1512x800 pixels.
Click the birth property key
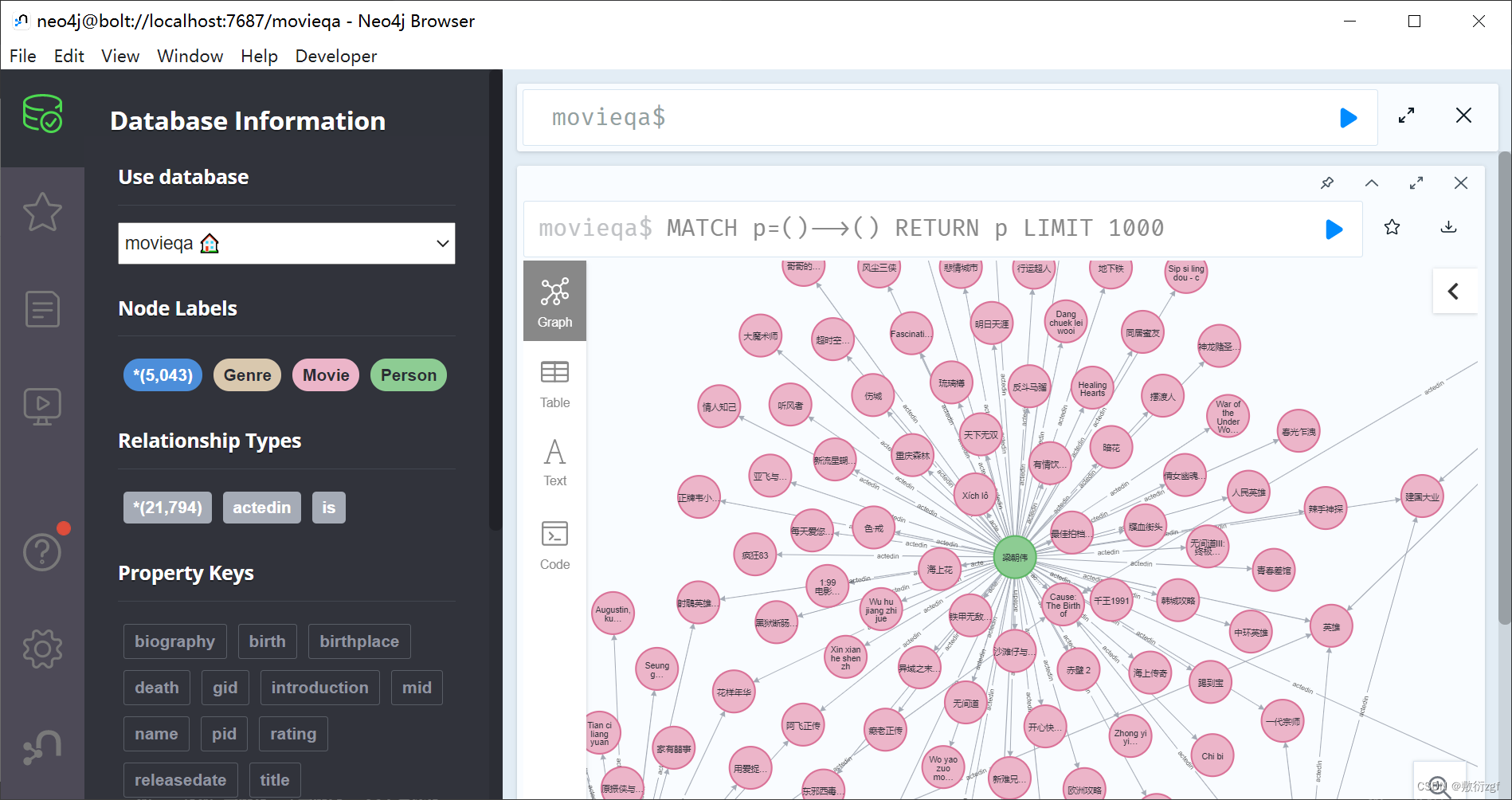point(268,641)
